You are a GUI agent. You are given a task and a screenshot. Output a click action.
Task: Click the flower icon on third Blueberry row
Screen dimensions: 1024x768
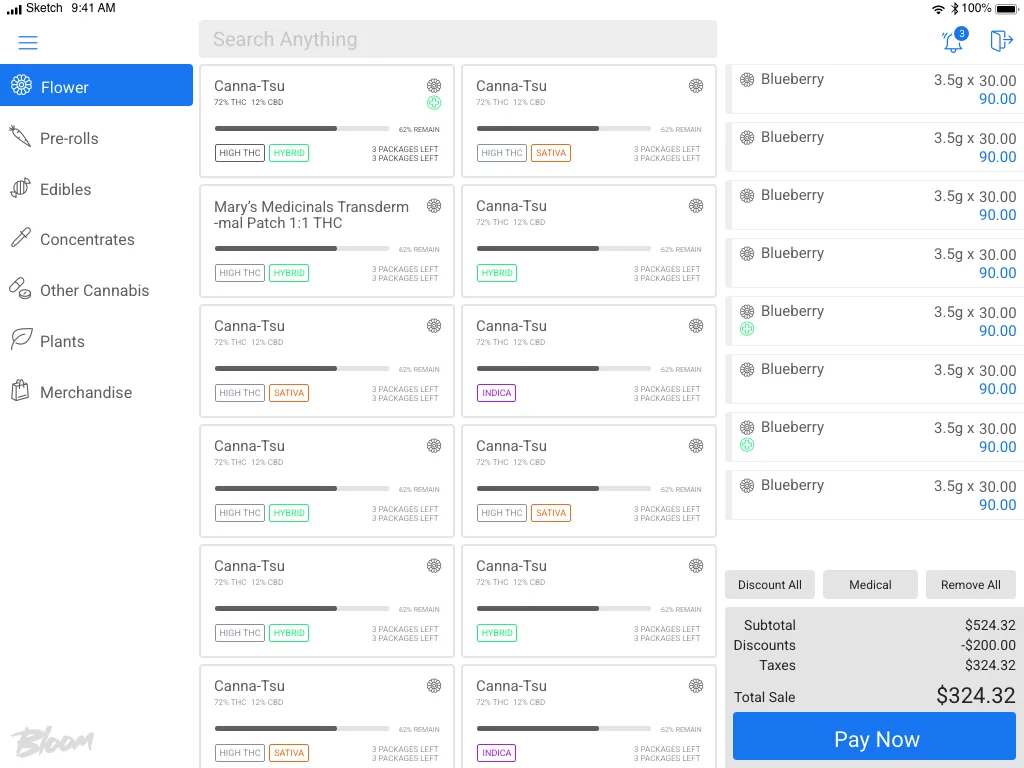click(747, 195)
